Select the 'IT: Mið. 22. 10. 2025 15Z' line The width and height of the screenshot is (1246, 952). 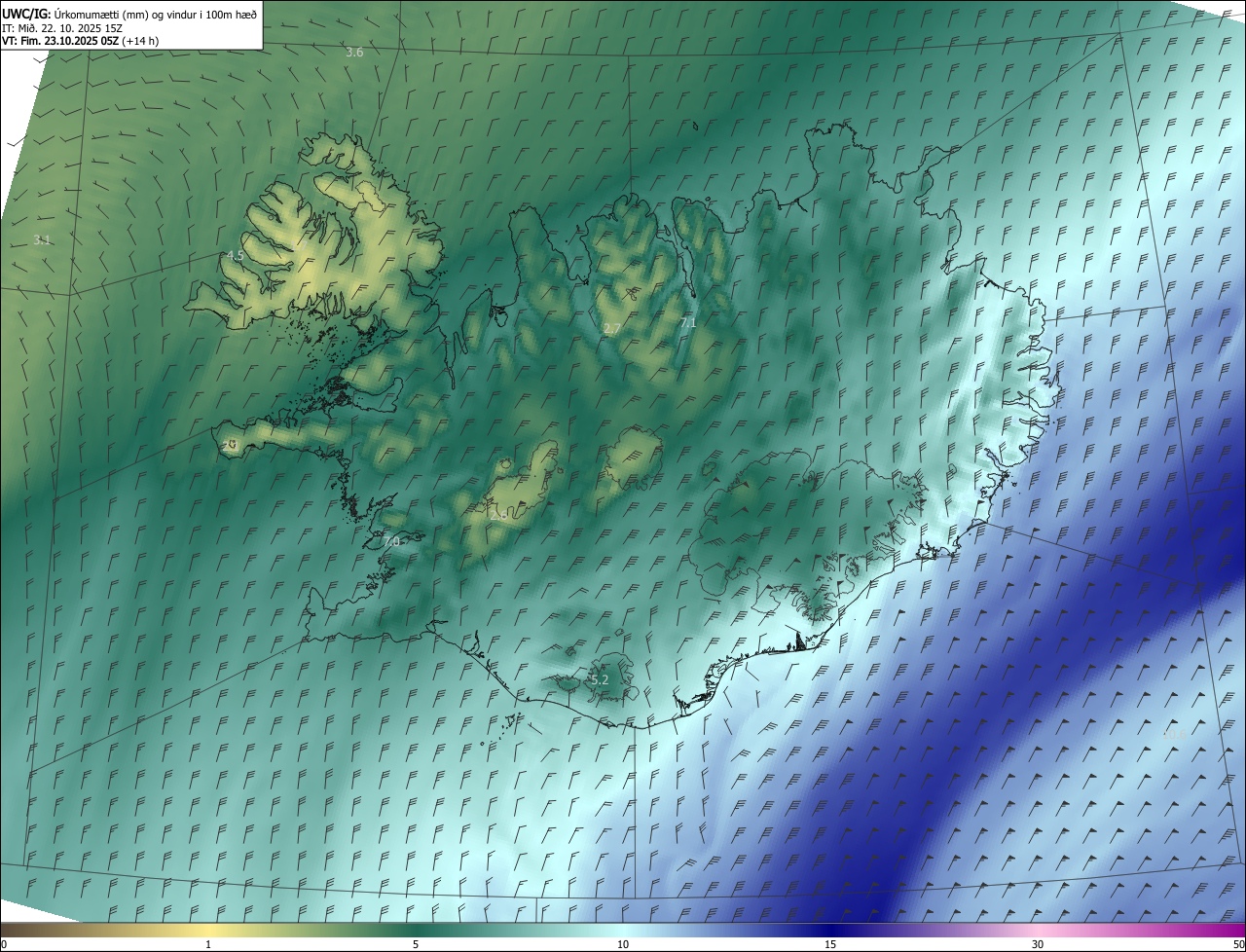(62, 27)
